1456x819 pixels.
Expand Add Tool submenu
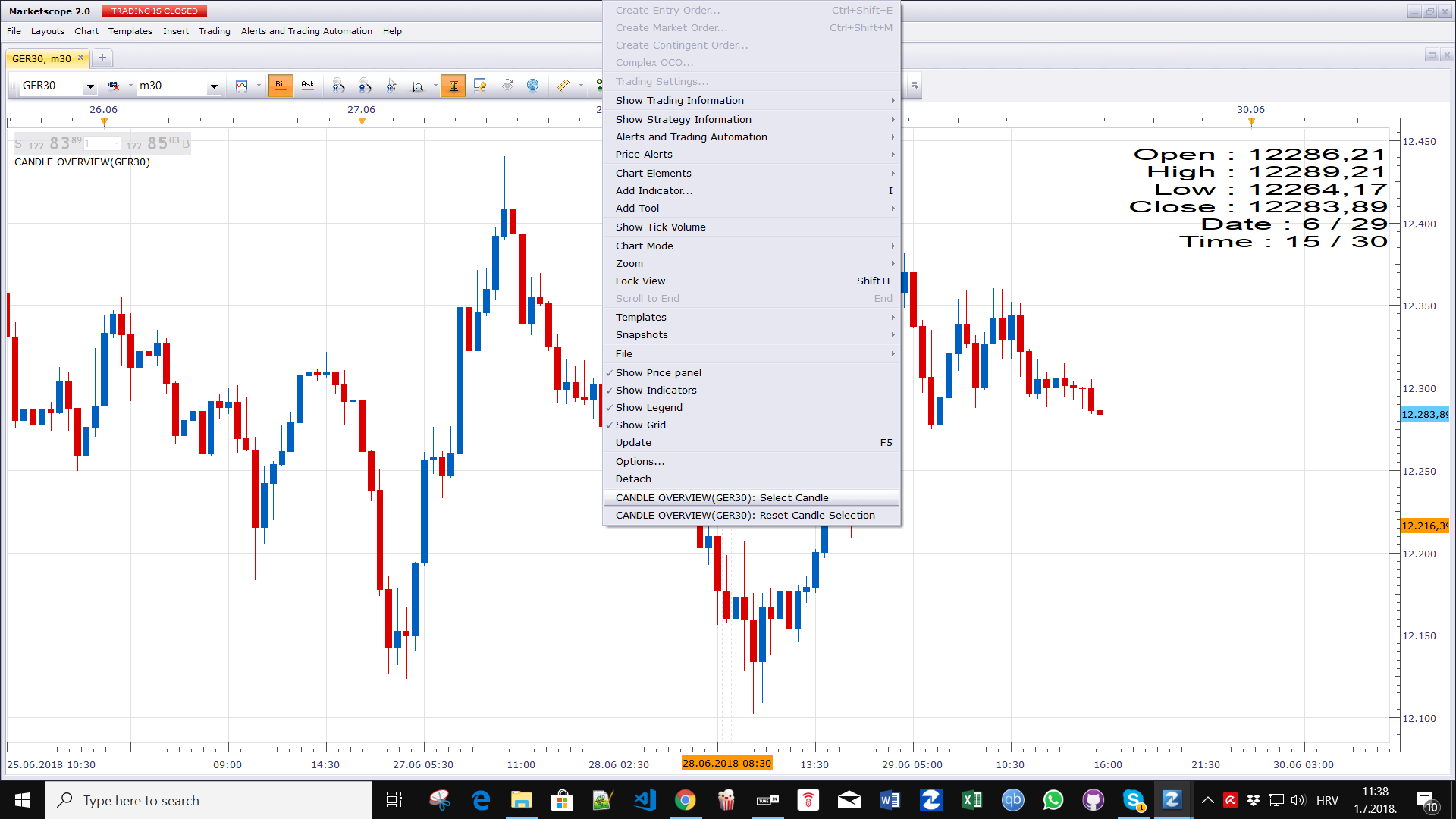point(751,208)
